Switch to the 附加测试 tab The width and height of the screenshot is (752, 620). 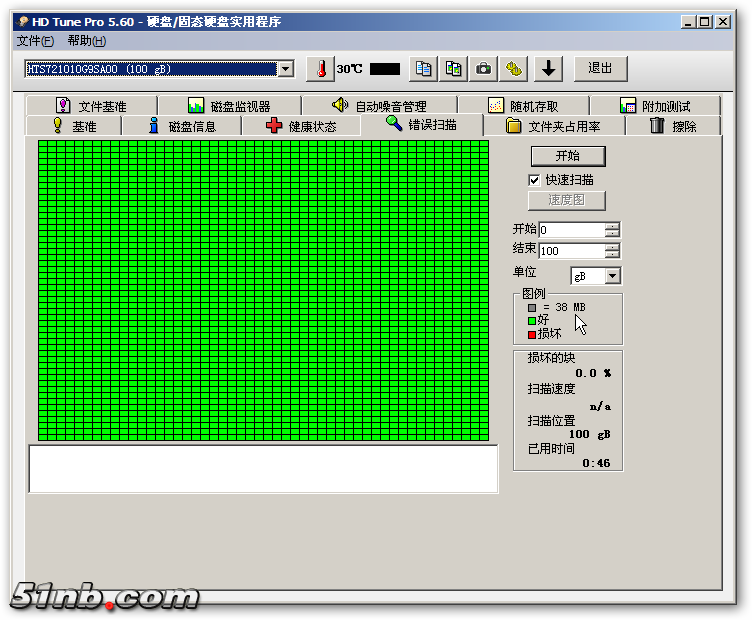(655, 106)
